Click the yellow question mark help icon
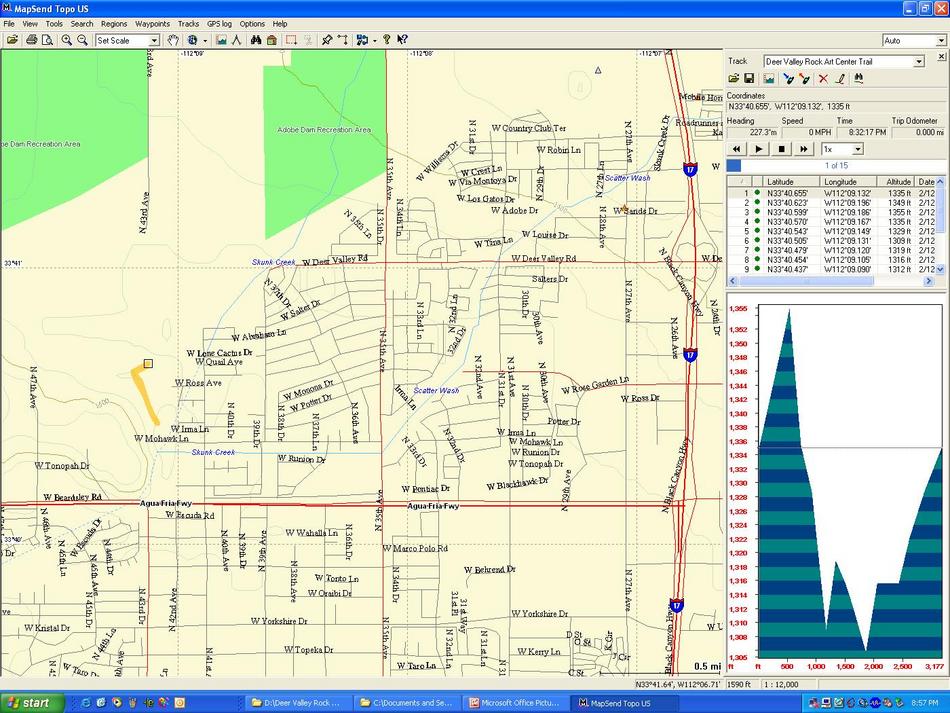Viewport: 950px width, 713px height. (387, 40)
